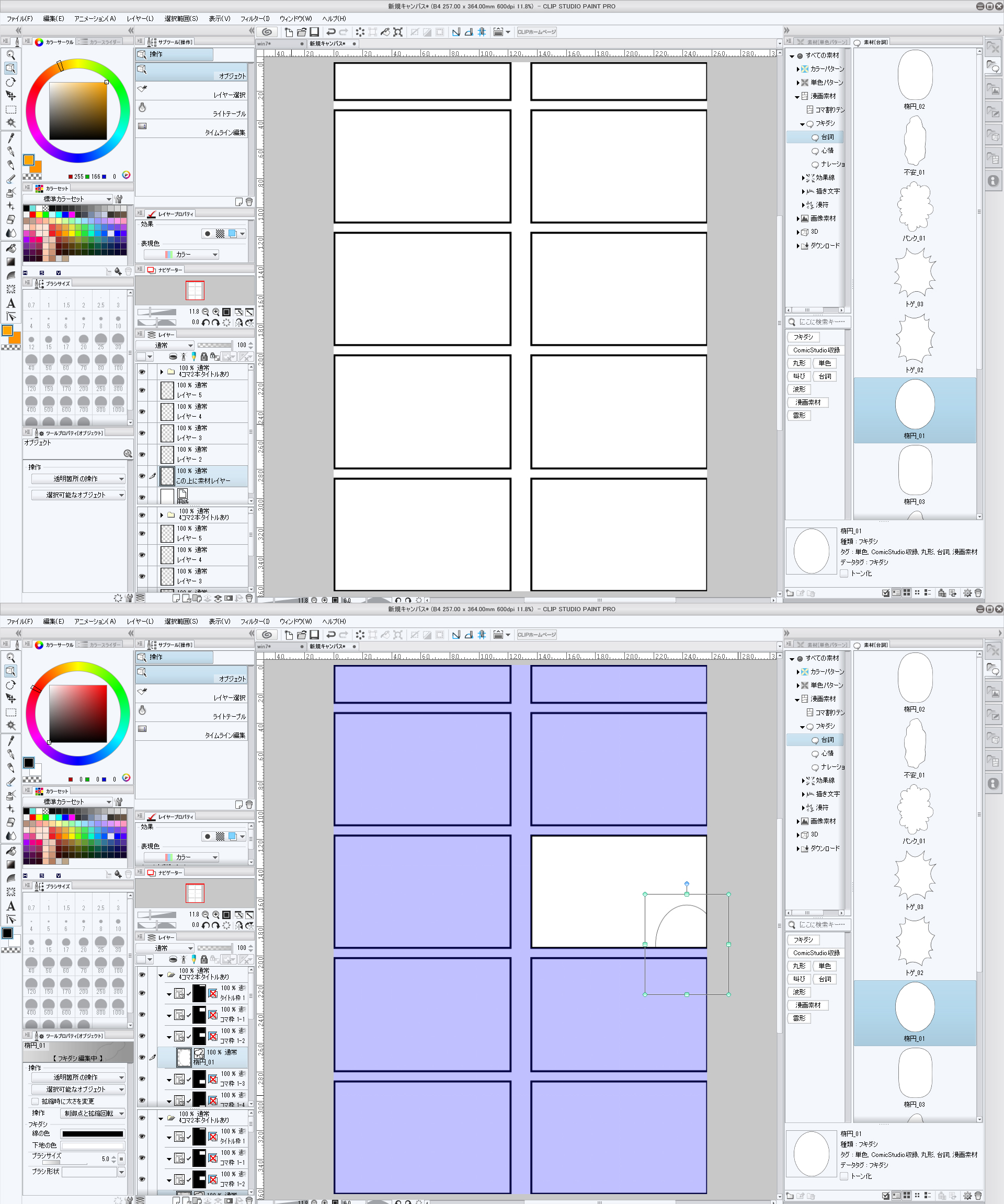Click the save icon in the upper command bar

pos(314,32)
